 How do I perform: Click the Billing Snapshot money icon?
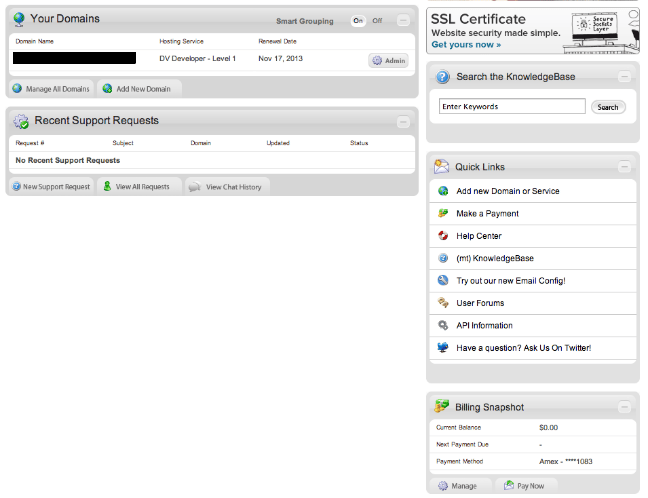[441, 406]
